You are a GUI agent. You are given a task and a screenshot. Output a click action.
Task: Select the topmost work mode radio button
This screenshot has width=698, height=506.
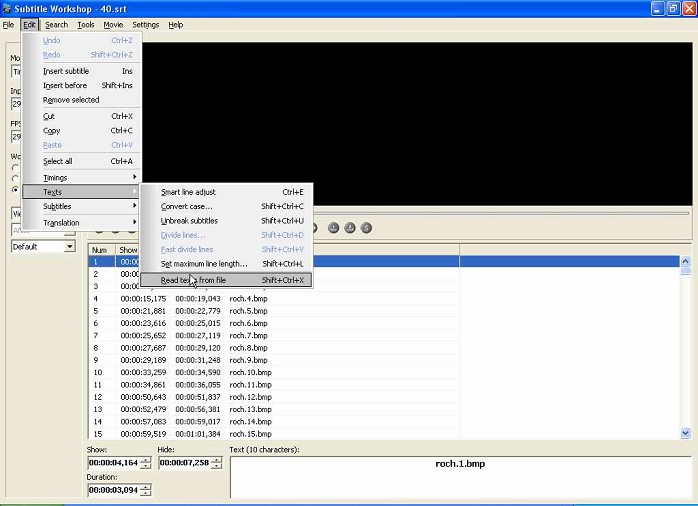pyautogui.click(x=16, y=168)
